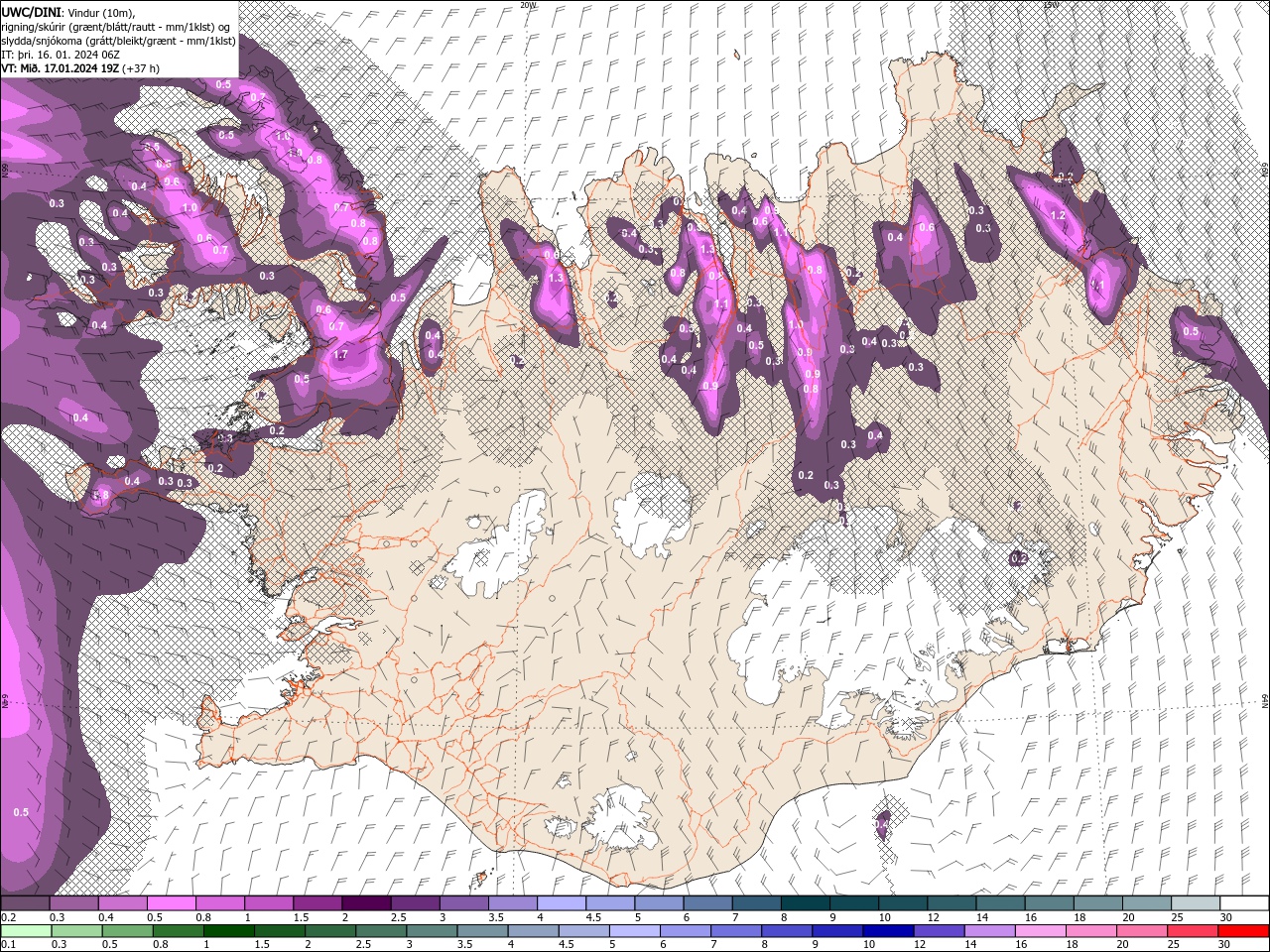Screen dimensions: 1270x952
Task: Click the upper legend swatch starting at 0.4
Action: (x=123, y=903)
